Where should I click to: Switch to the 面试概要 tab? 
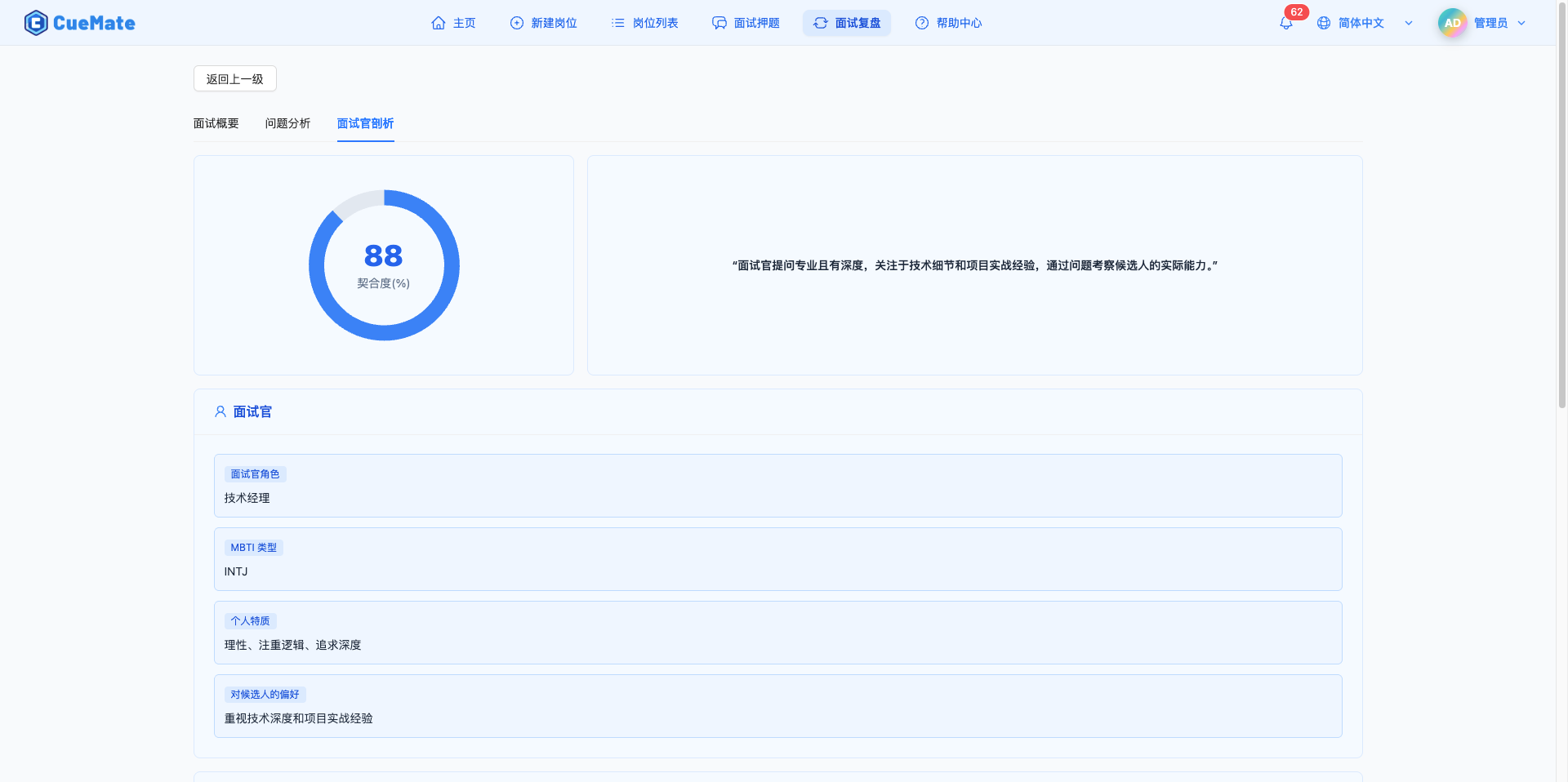(215, 123)
